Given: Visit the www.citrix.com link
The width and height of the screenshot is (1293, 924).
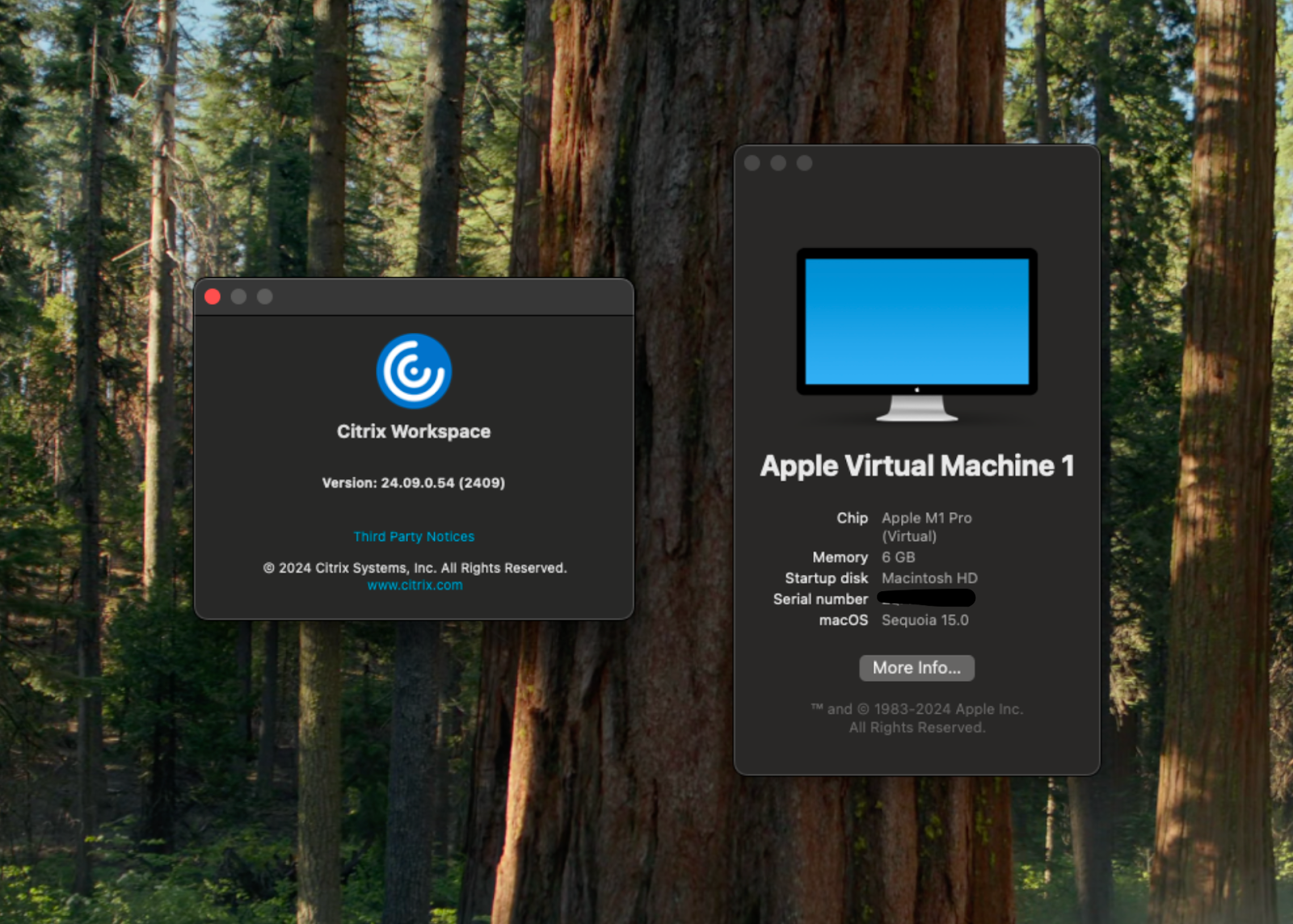Looking at the screenshot, I should point(415,586).
